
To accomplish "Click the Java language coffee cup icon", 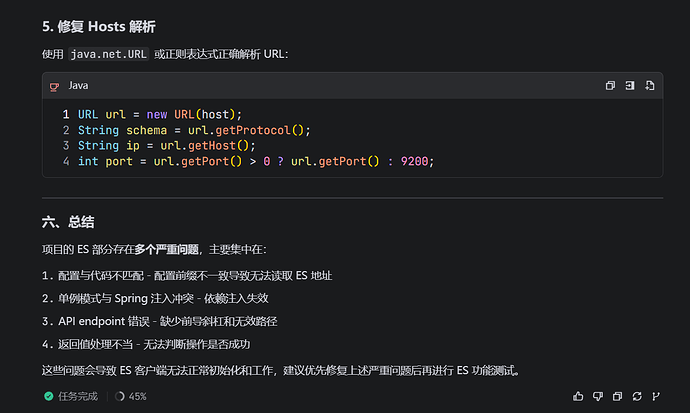I will click(54, 87).
